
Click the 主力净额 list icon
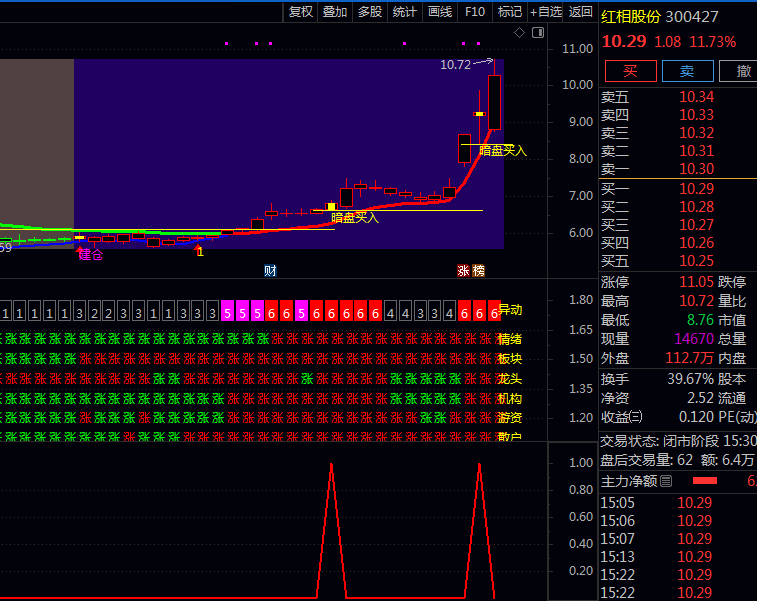pyautogui.click(x=666, y=481)
